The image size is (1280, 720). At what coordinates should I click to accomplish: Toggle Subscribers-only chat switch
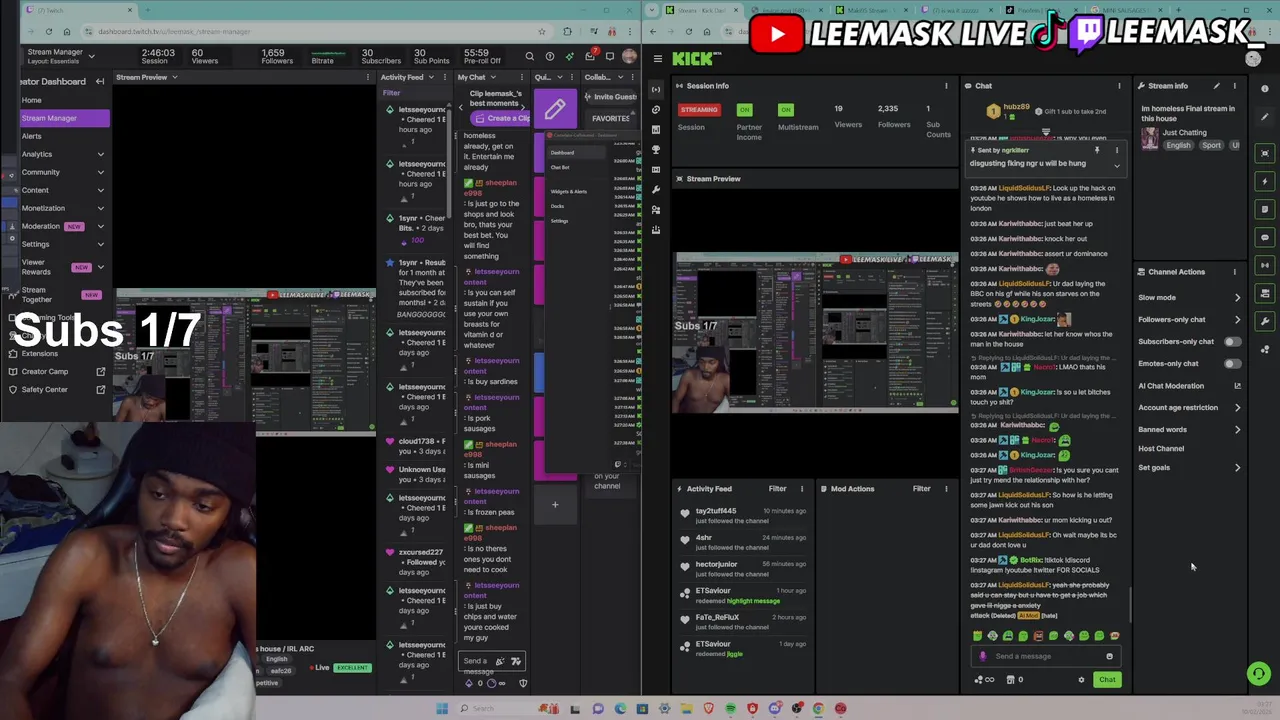click(x=1232, y=342)
